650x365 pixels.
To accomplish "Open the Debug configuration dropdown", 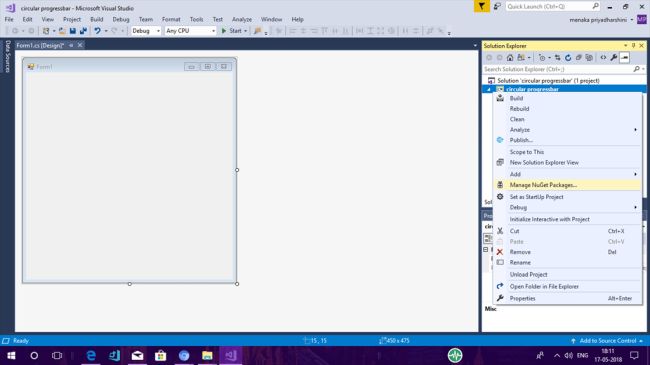I will [x=146, y=31].
